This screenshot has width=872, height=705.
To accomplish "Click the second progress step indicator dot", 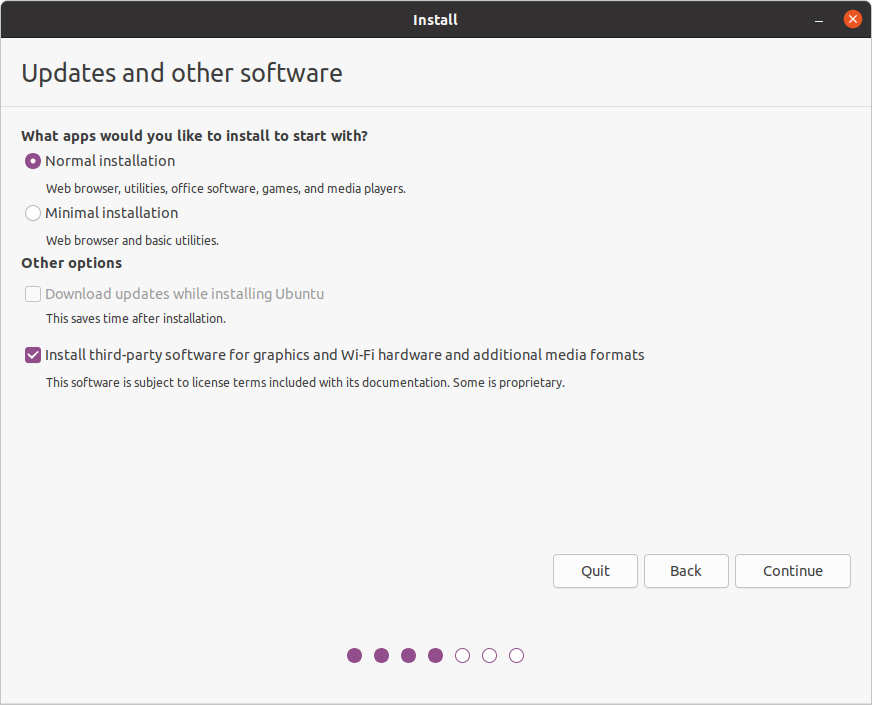I will pyautogui.click(x=381, y=655).
